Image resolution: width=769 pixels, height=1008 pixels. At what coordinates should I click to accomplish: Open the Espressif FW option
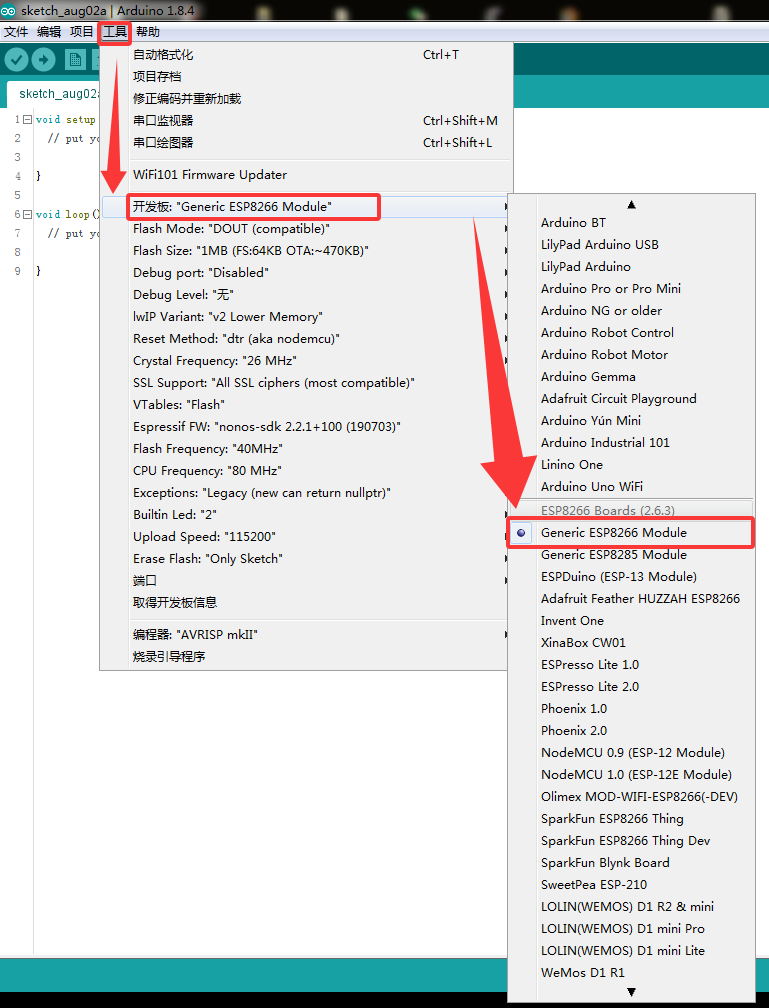pos(306,426)
